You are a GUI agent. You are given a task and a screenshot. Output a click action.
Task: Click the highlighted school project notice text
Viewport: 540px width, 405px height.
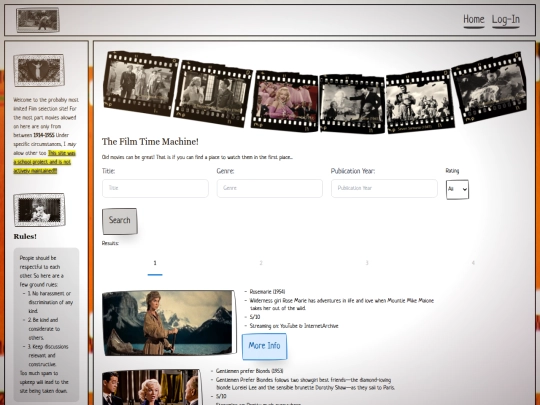pos(44,162)
